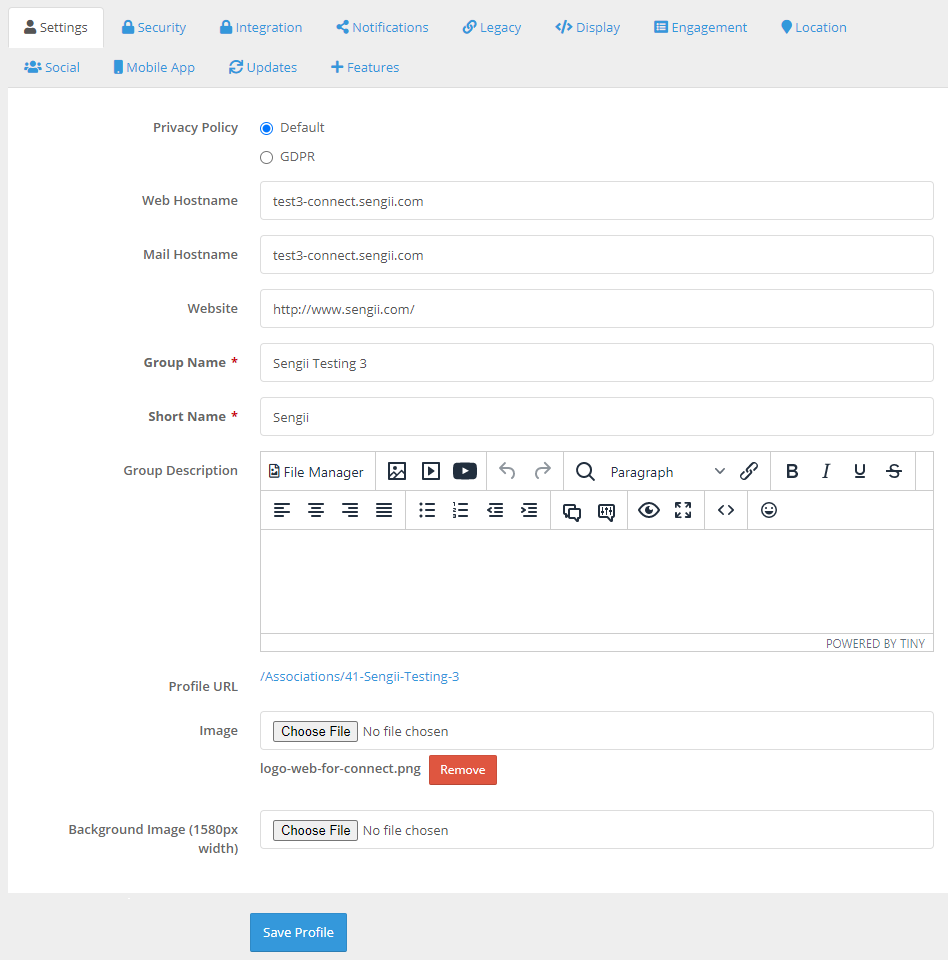Open the Features tab
Screen dimensions: 948x960
[x=365, y=67]
